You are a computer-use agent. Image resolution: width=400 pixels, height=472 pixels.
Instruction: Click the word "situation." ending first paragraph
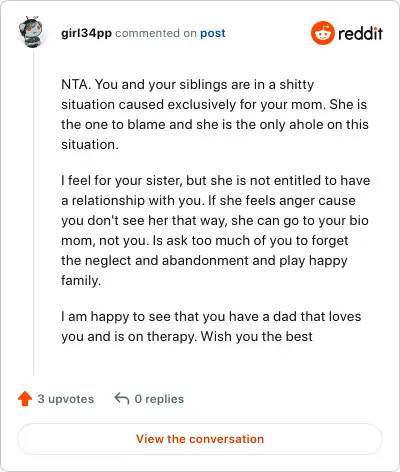90,145
